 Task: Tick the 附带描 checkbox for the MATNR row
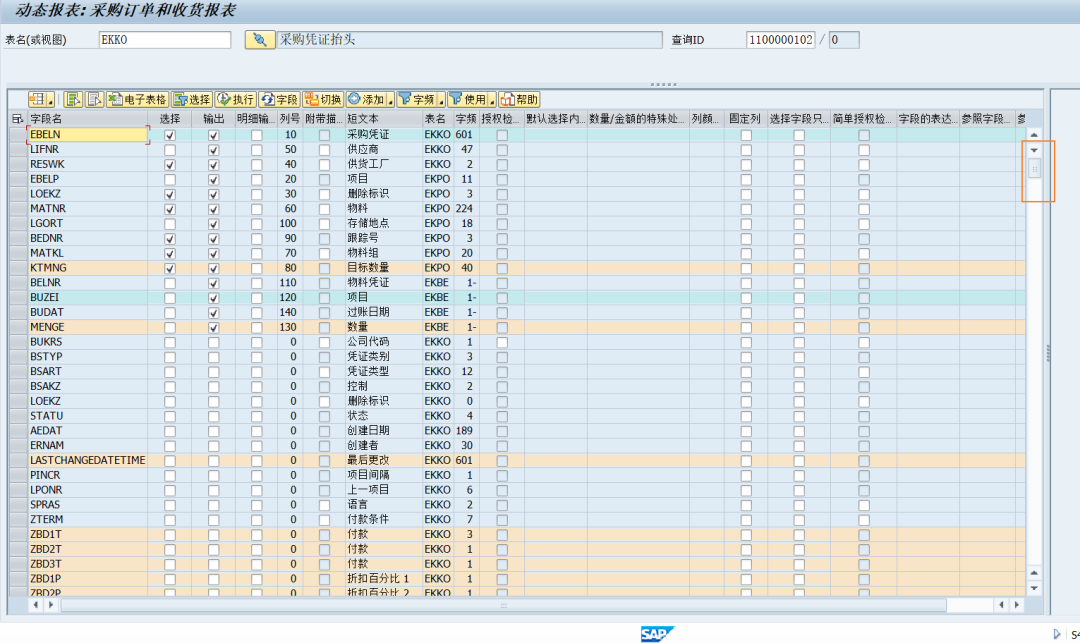(324, 209)
